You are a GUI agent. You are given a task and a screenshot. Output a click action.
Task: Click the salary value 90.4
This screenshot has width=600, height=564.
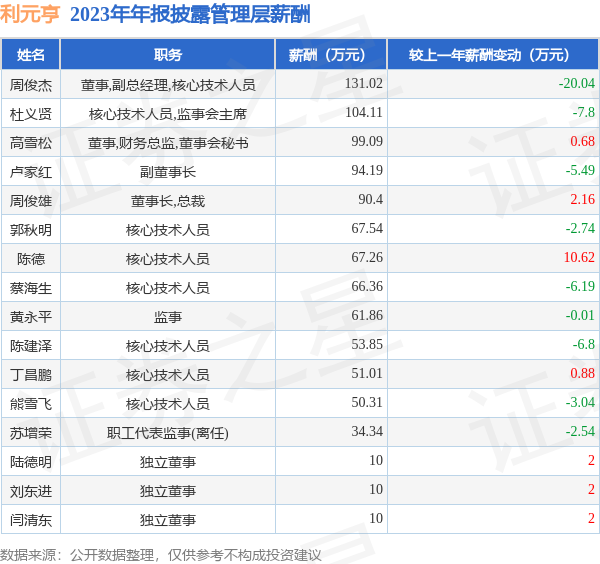[370, 199]
